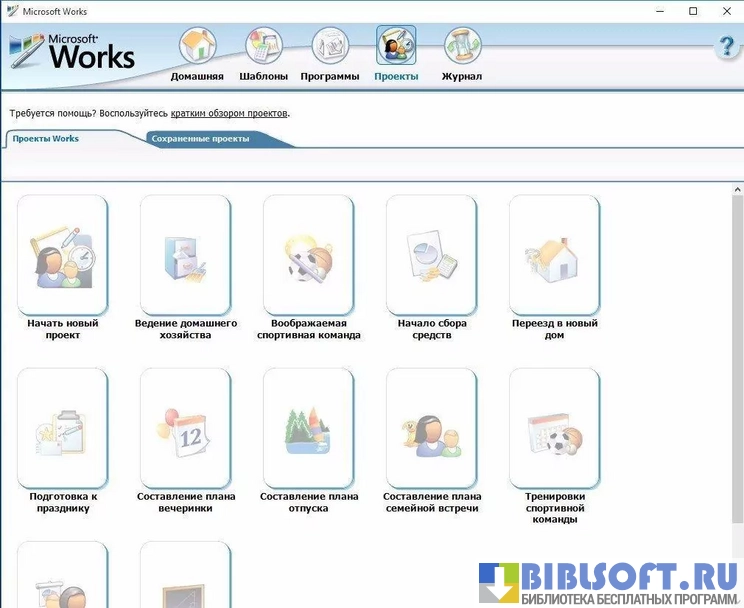Start the Начать новый проект project
Viewport: 744px width, 608px height.
pos(62,255)
